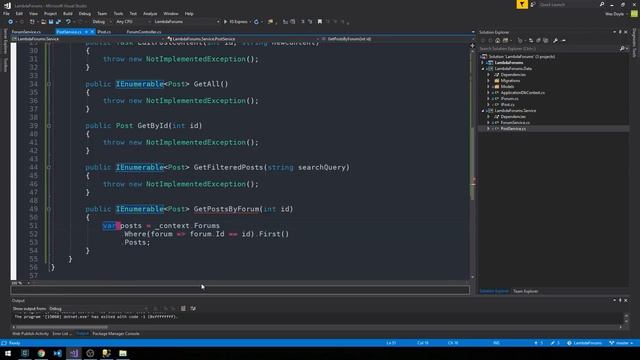
Task: Open the Web Publish Activity tab
Action: [30, 333]
